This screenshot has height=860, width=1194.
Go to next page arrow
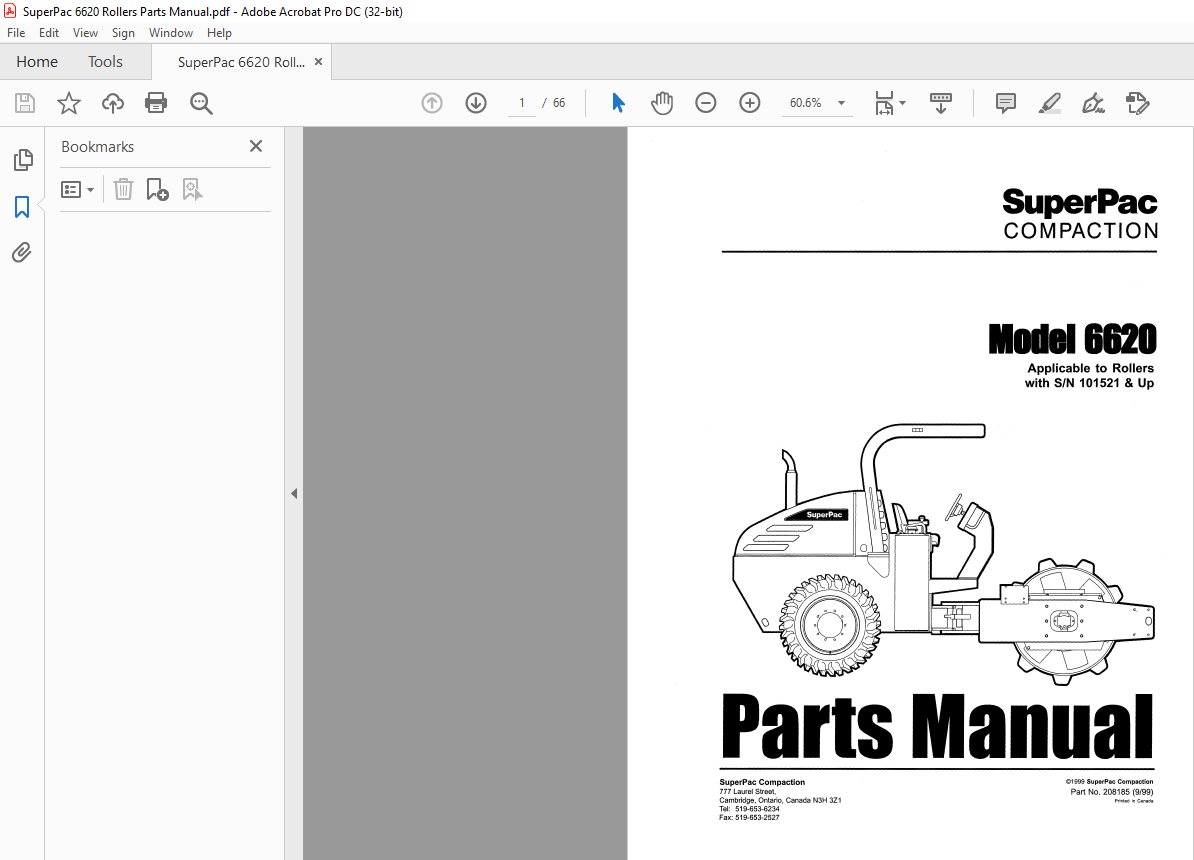click(476, 103)
